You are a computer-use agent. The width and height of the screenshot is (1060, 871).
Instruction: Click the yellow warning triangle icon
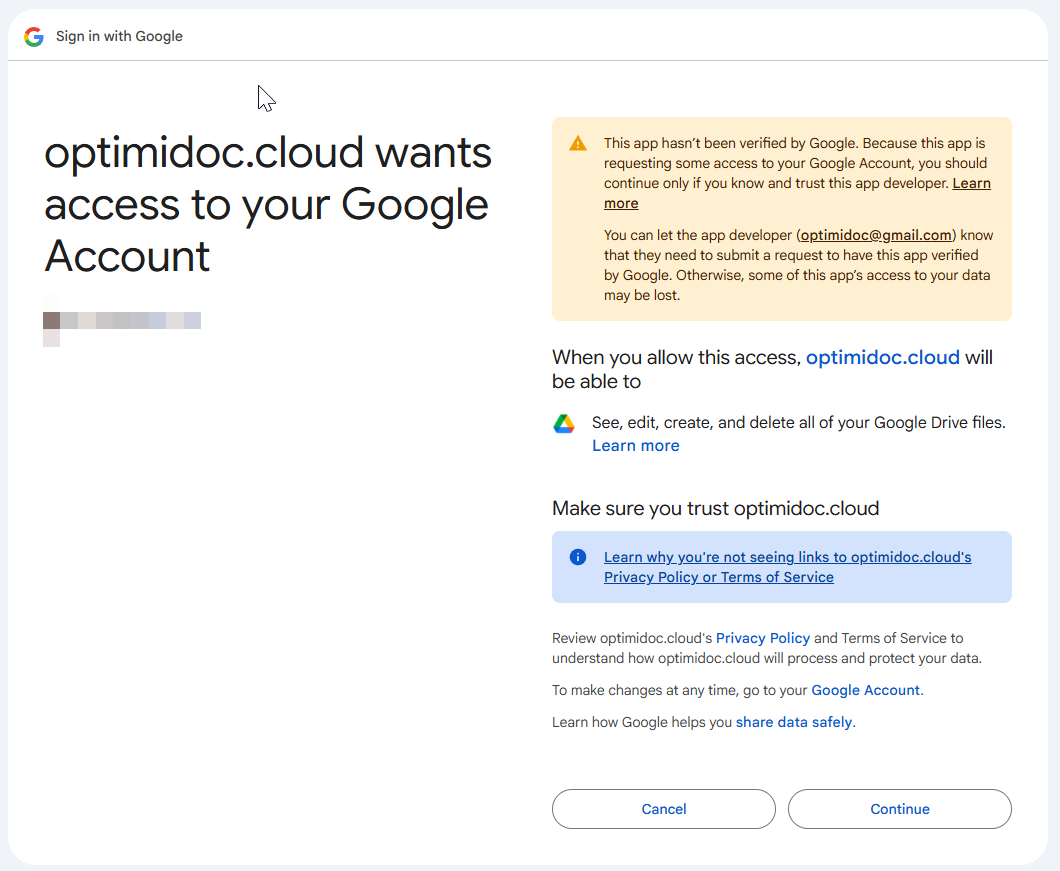(578, 144)
